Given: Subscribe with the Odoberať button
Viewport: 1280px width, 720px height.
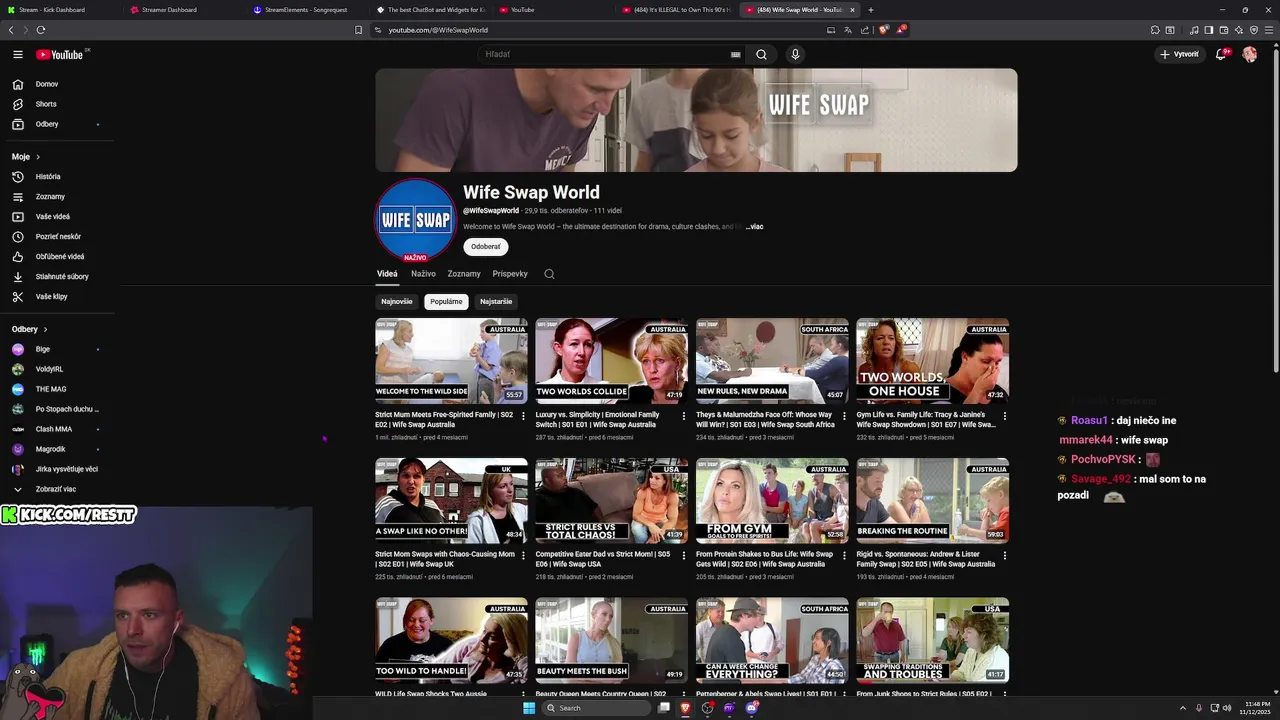Looking at the screenshot, I should (486, 247).
